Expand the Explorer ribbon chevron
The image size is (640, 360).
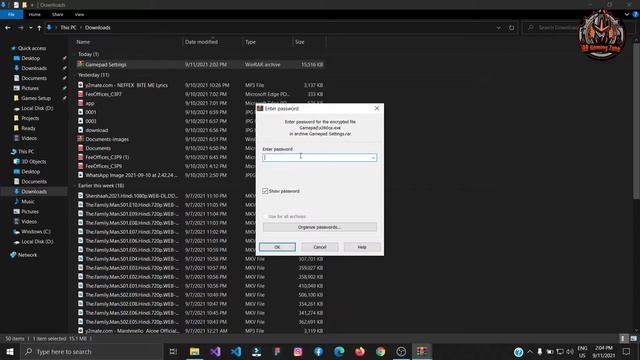pyautogui.click(x=627, y=14)
